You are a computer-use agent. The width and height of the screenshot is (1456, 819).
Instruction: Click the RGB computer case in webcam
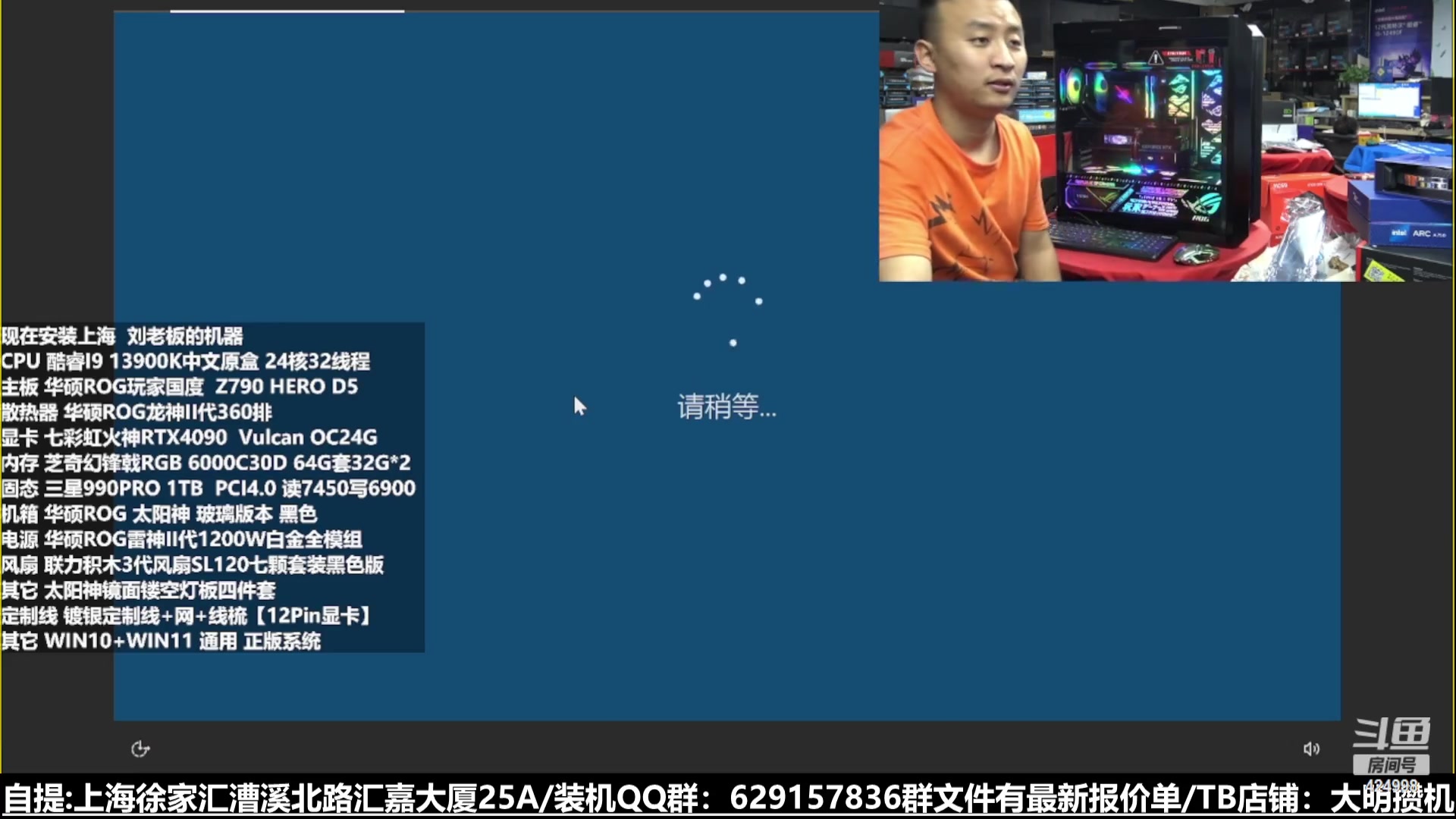pyautogui.click(x=1153, y=136)
